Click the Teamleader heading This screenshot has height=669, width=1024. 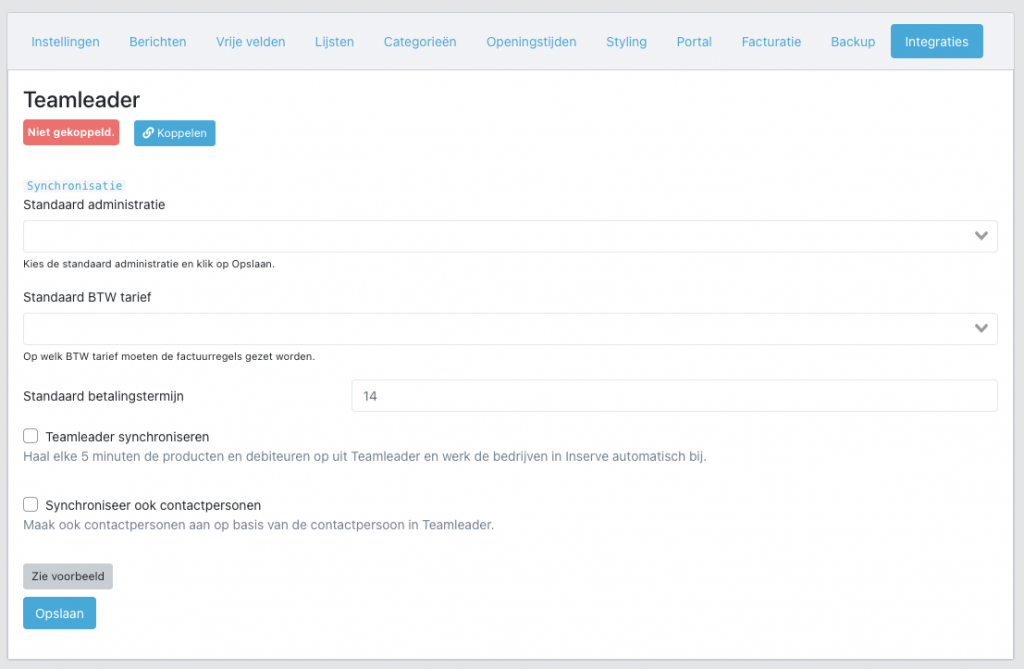pyautogui.click(x=82, y=100)
